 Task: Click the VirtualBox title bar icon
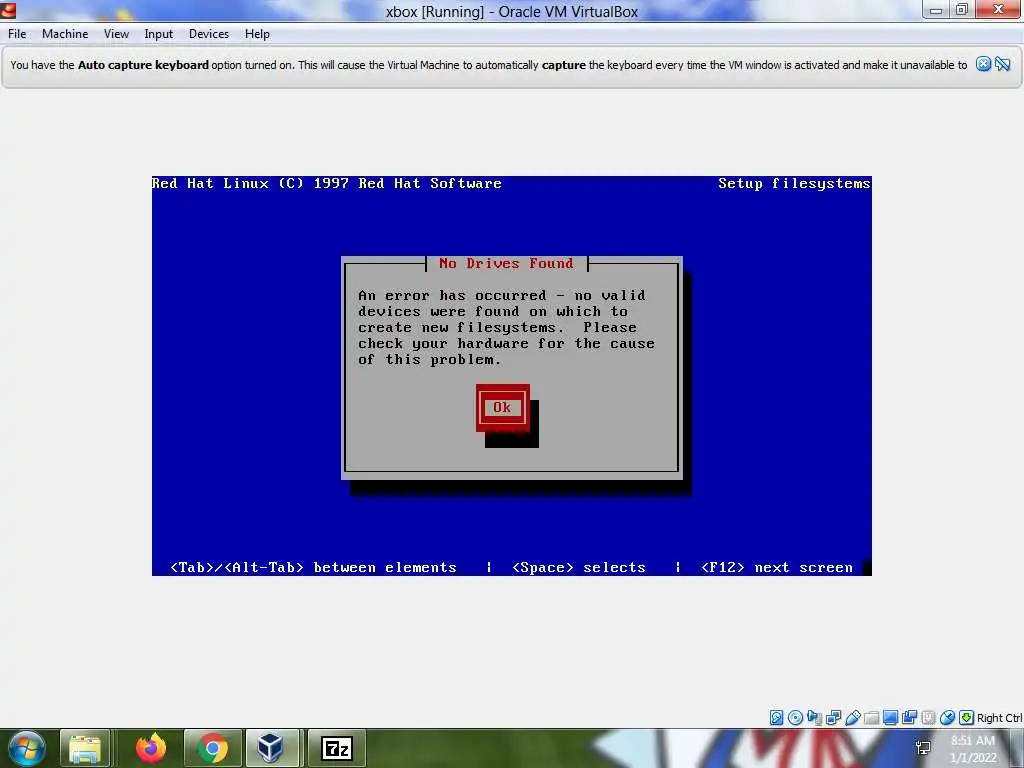(x=8, y=10)
